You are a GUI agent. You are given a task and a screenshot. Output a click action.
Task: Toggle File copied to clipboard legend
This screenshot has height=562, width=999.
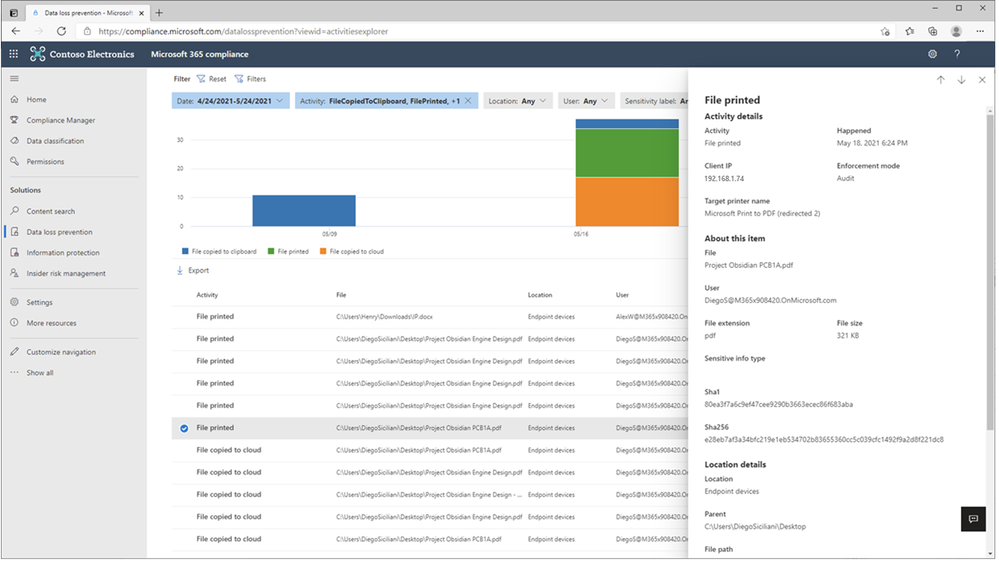[219, 252]
